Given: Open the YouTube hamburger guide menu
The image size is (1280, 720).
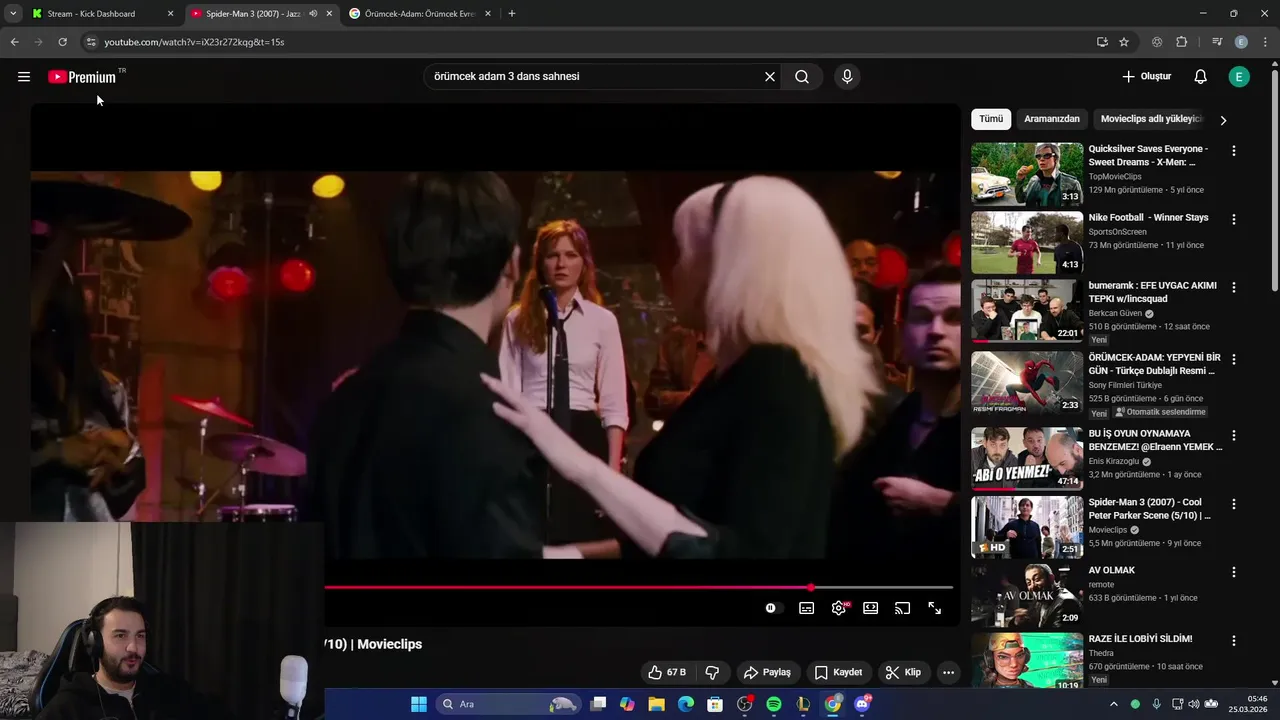Looking at the screenshot, I should [24, 77].
